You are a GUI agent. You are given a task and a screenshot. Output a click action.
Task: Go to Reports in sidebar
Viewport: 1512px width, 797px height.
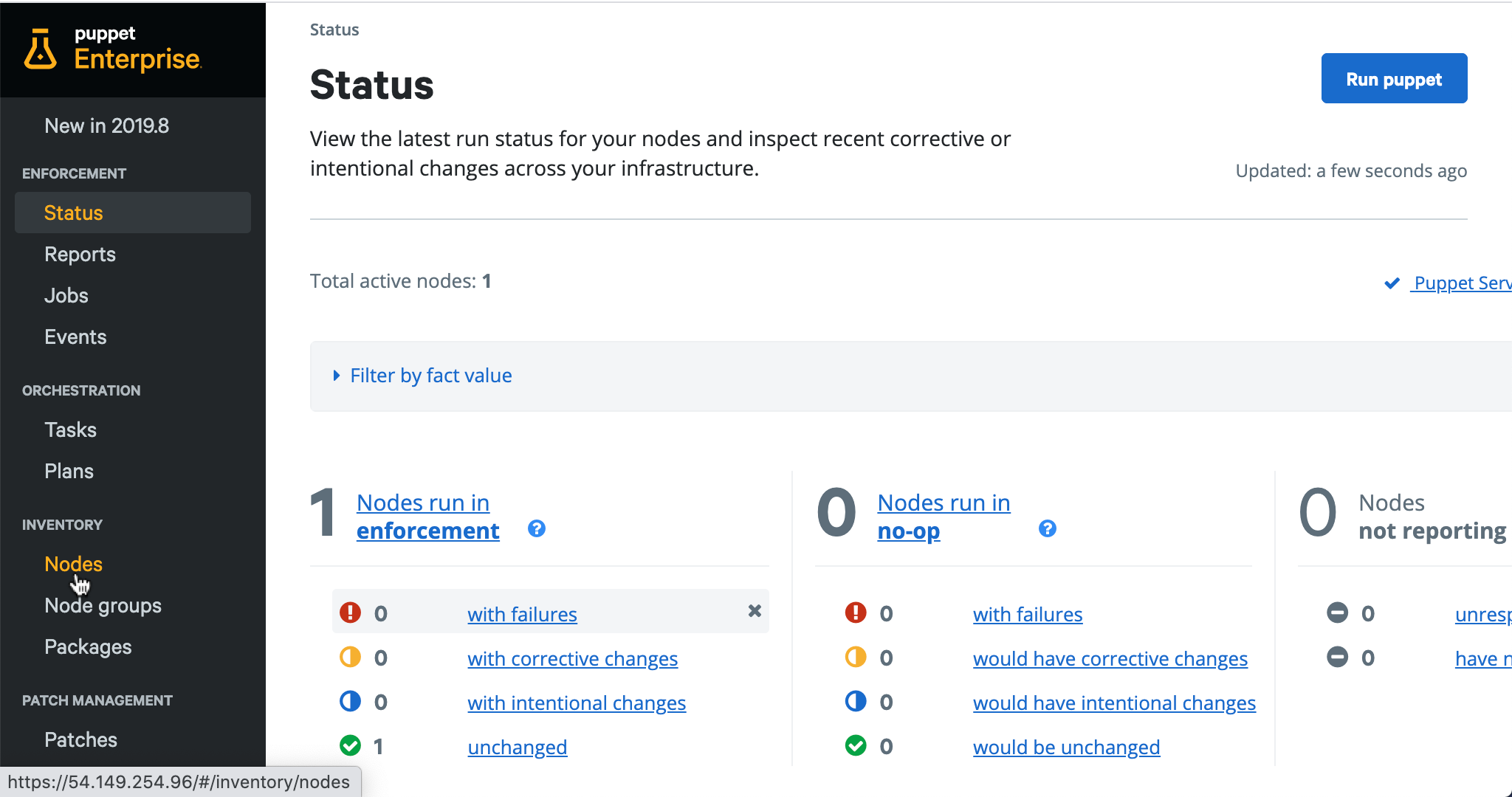click(x=80, y=254)
